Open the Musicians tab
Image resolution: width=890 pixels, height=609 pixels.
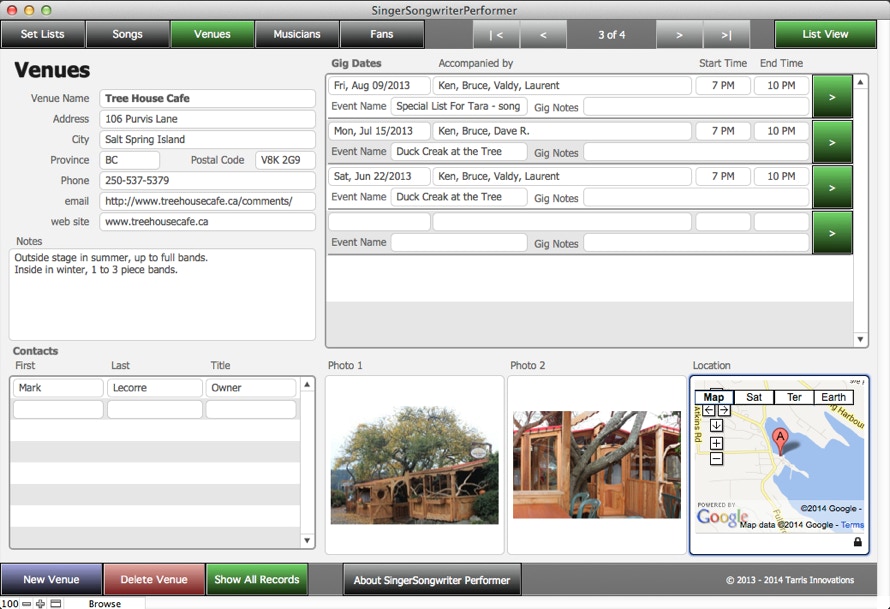(297, 34)
